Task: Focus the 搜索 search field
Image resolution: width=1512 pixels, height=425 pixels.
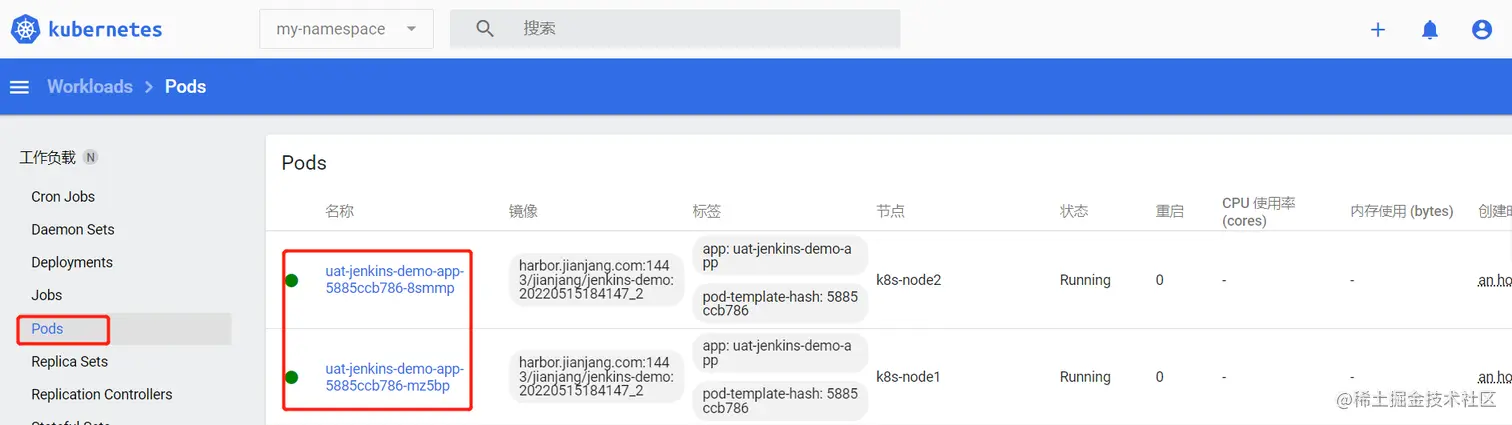Action: click(675, 29)
